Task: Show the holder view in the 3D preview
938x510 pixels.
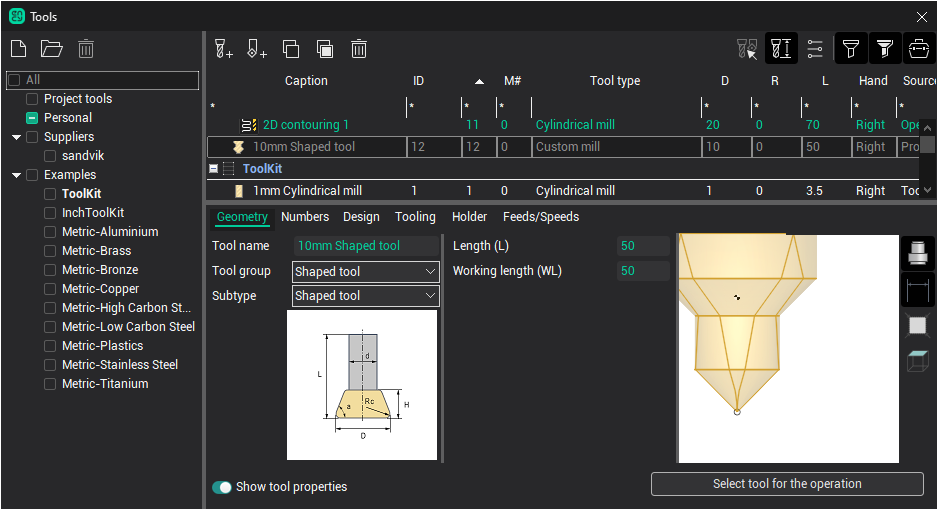Action: (x=917, y=254)
